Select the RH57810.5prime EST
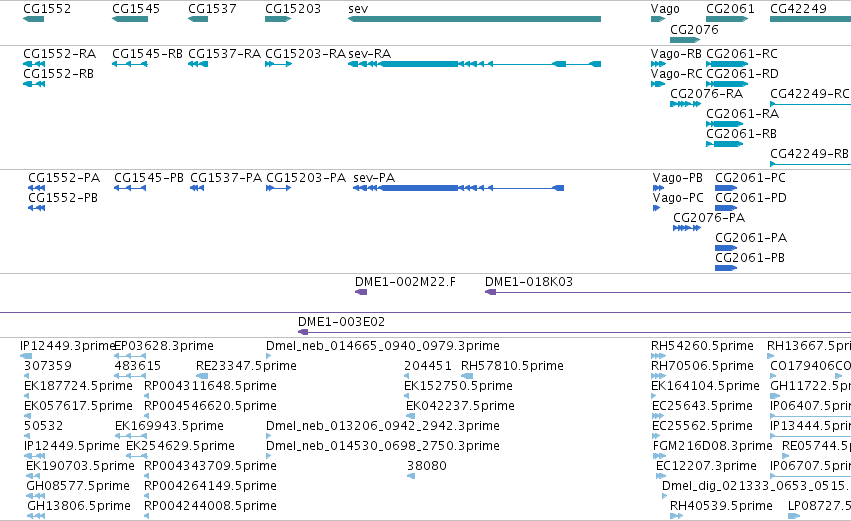 pos(467,376)
